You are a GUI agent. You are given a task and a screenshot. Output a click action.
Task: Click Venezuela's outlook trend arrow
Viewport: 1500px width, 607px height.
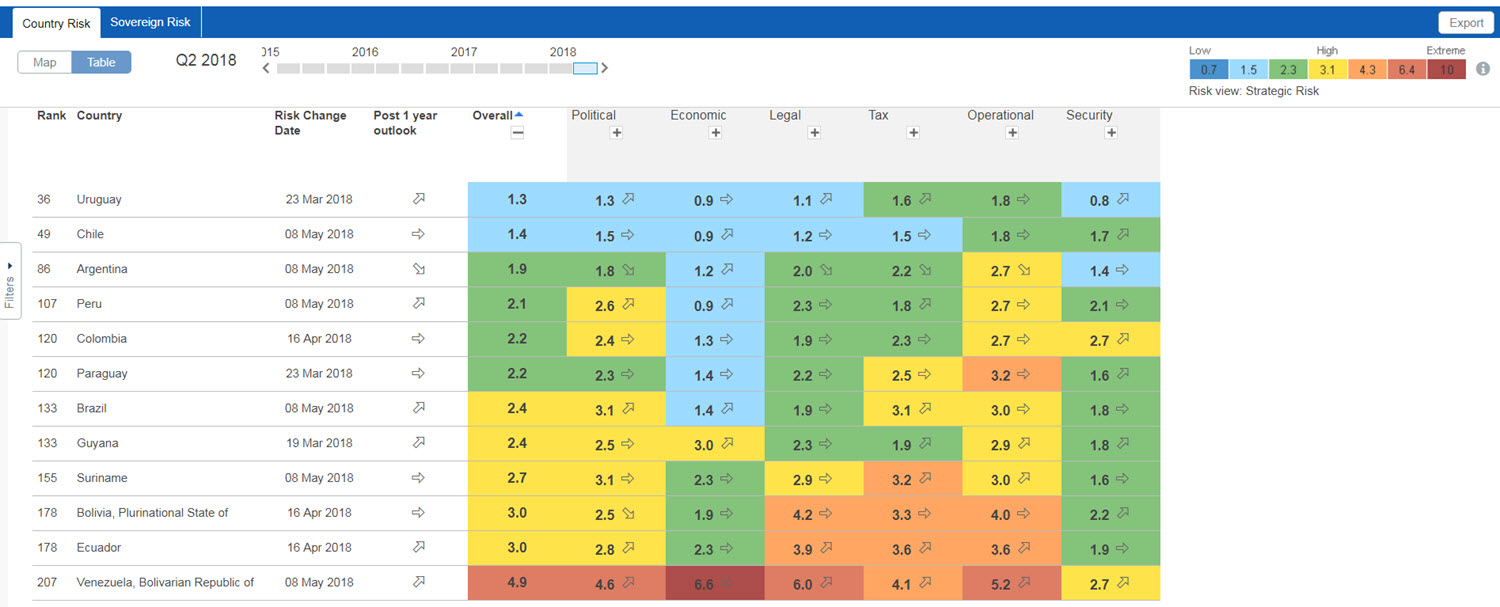[x=419, y=582]
